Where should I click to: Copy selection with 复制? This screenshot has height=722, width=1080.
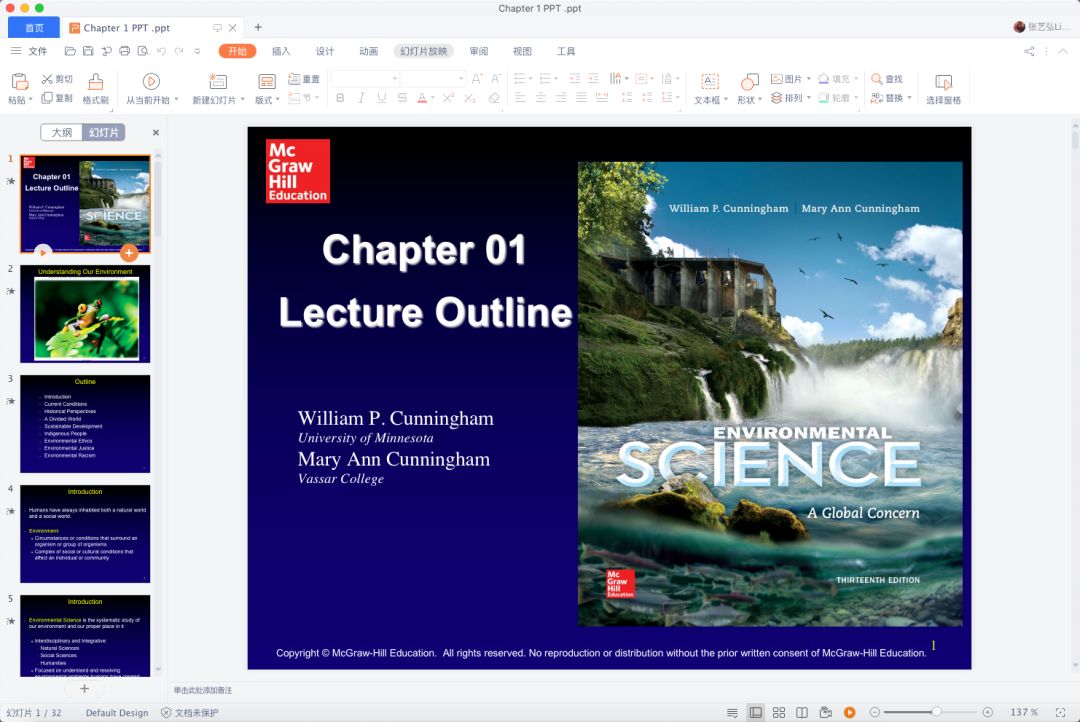[x=57, y=98]
